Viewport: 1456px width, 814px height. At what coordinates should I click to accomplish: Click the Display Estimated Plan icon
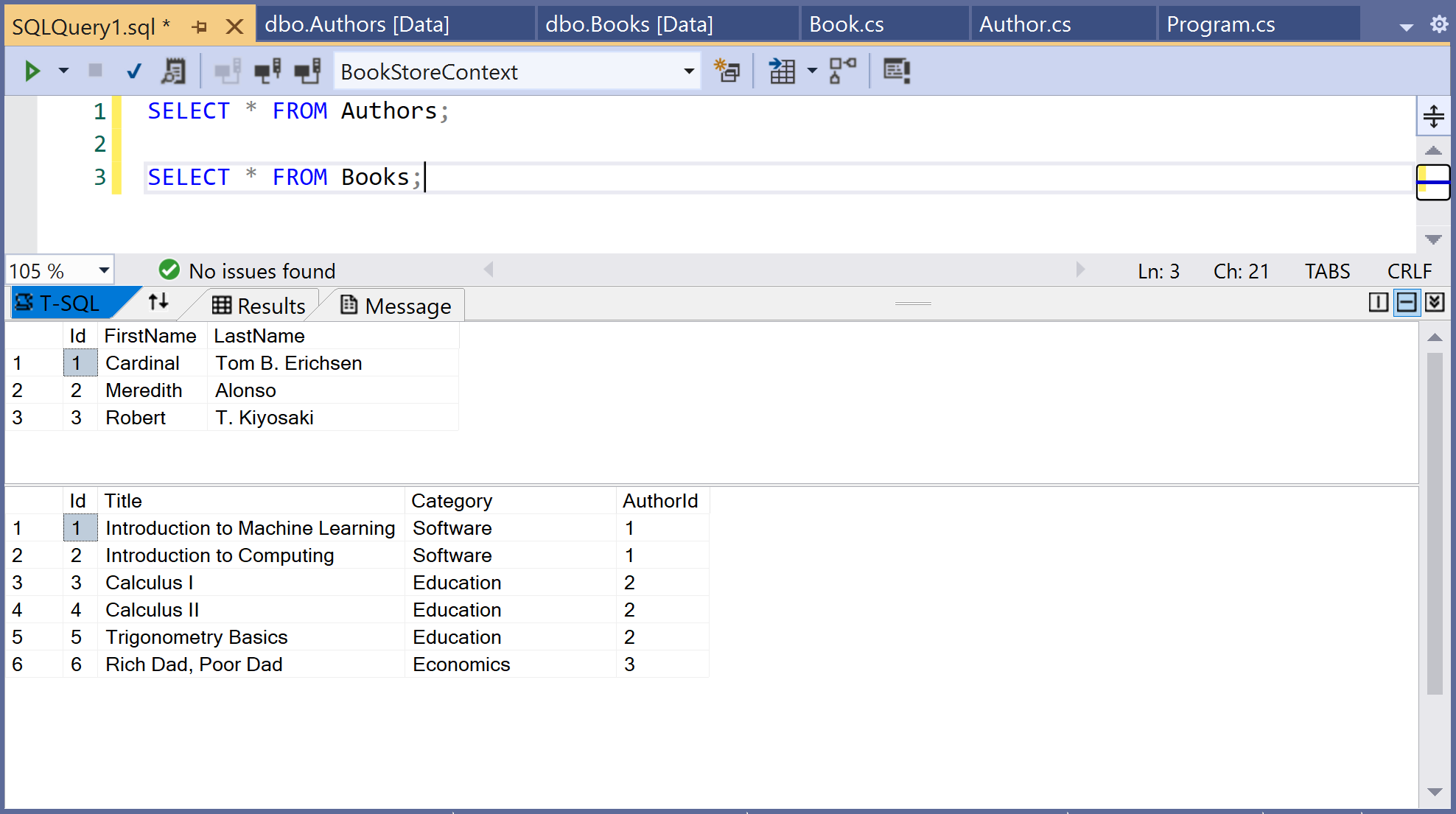click(174, 71)
